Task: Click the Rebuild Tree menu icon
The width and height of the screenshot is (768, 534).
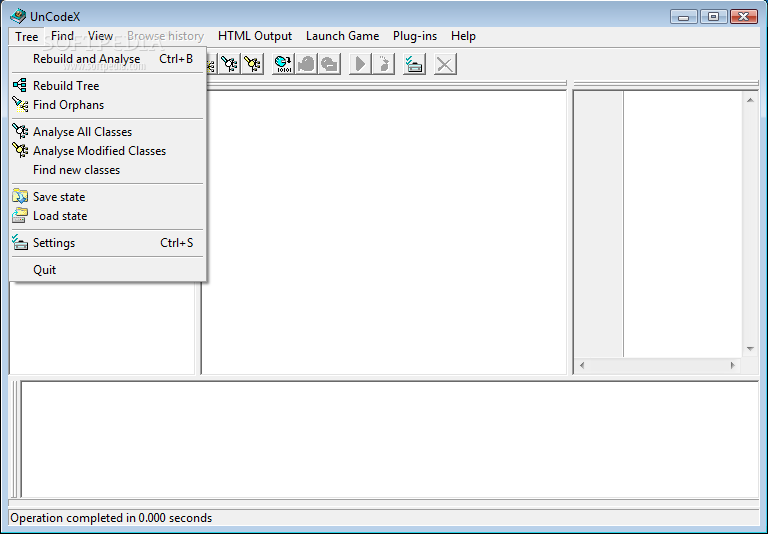Action: pos(20,85)
